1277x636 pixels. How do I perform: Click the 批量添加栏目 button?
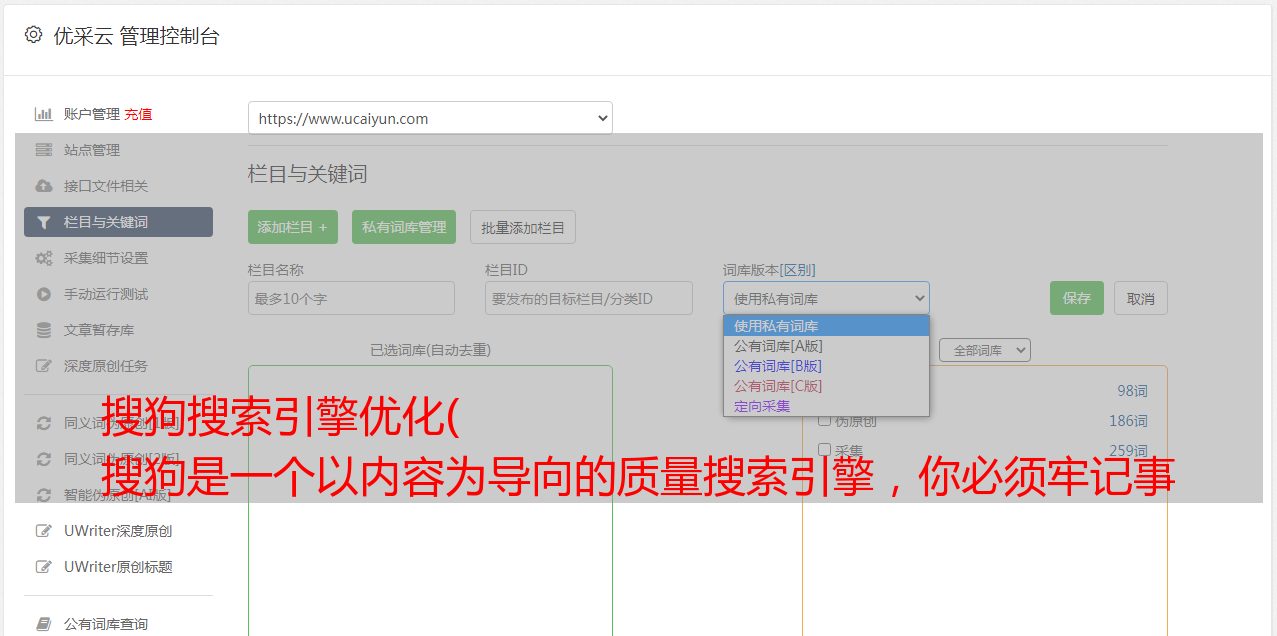point(523,227)
